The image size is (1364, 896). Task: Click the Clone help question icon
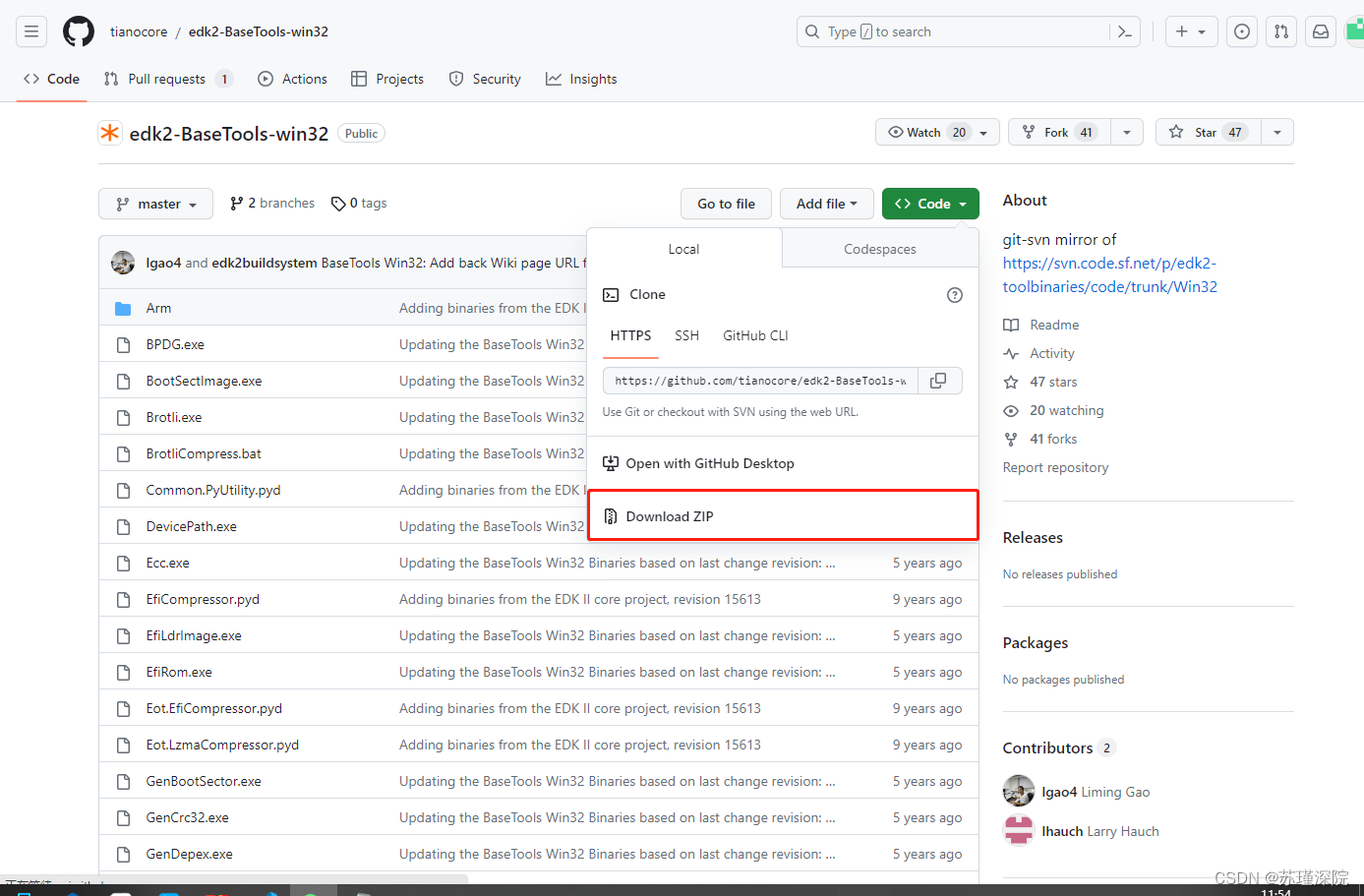coord(954,295)
